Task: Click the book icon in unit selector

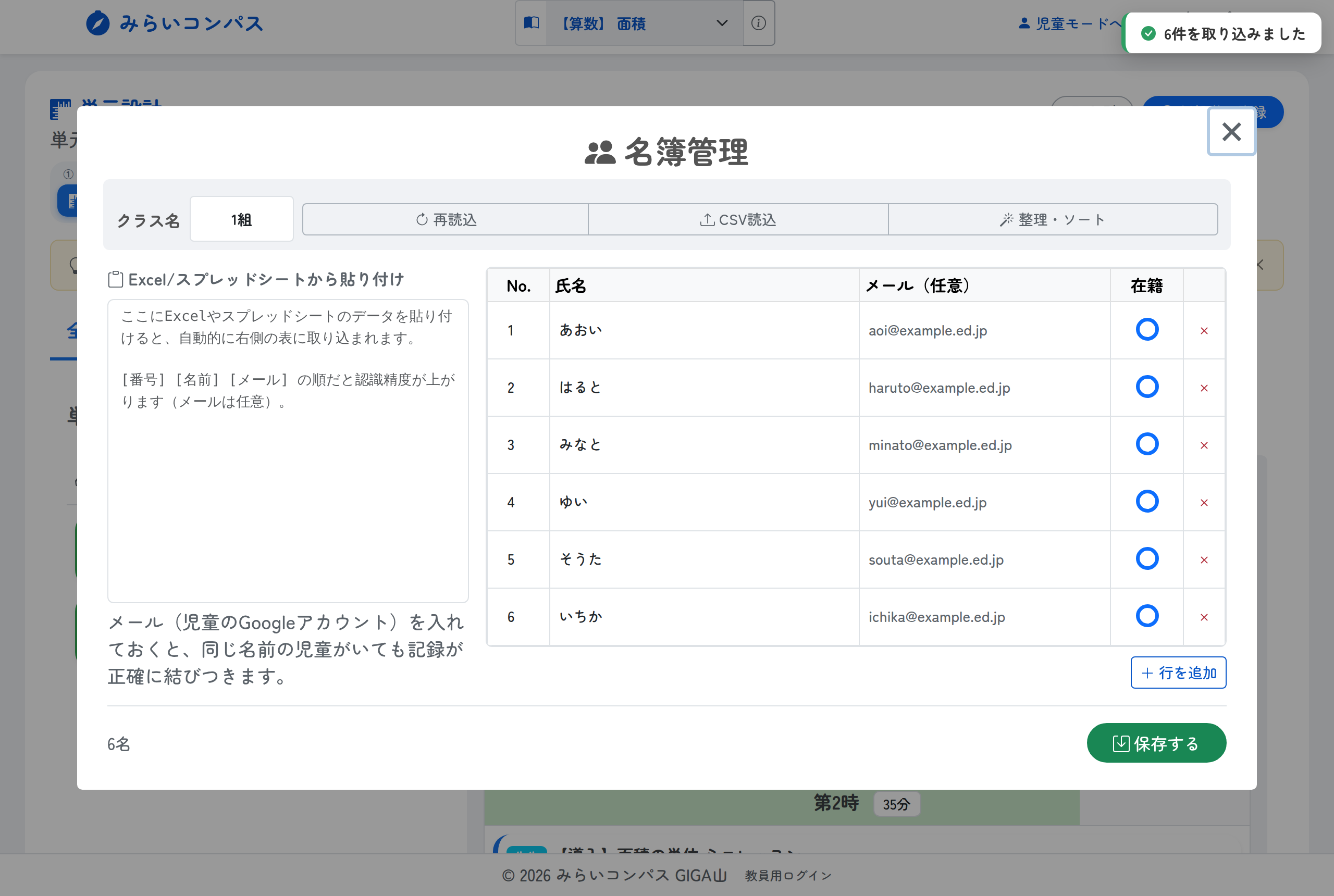Action: [x=532, y=23]
